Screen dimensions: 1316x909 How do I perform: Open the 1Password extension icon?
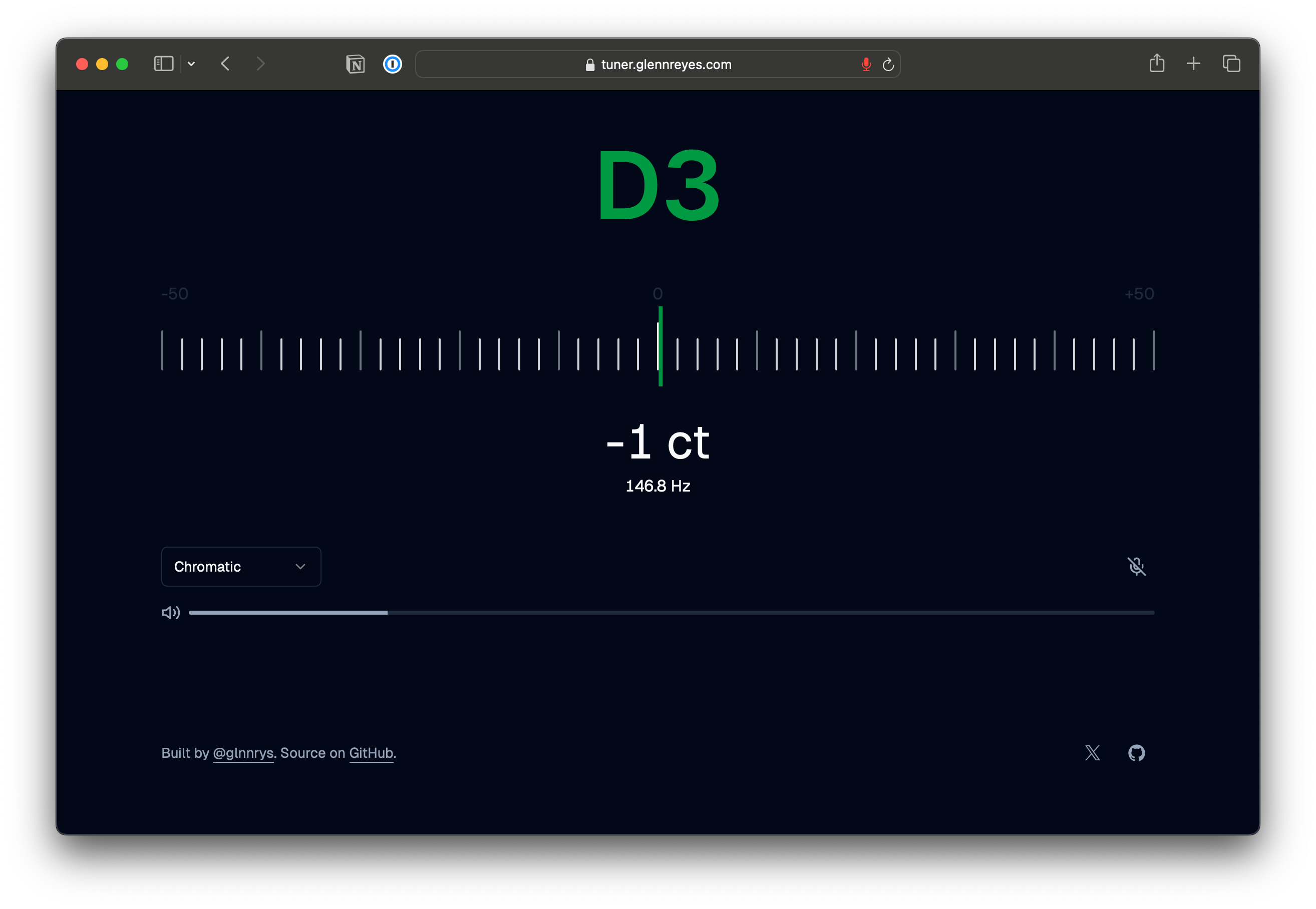pos(393,64)
